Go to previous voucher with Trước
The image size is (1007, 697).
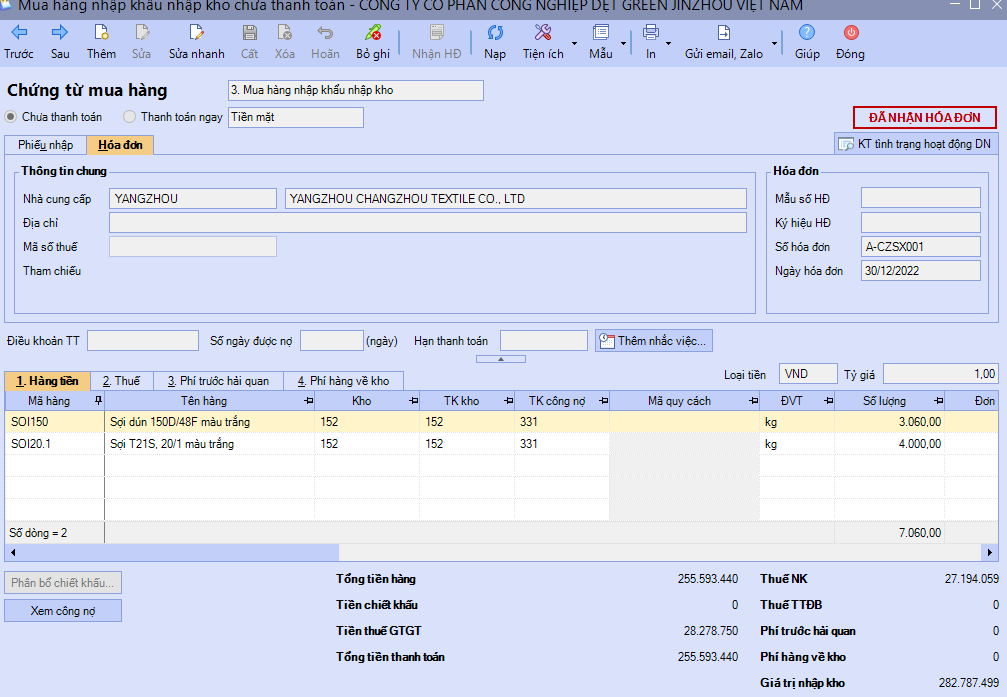(19, 42)
